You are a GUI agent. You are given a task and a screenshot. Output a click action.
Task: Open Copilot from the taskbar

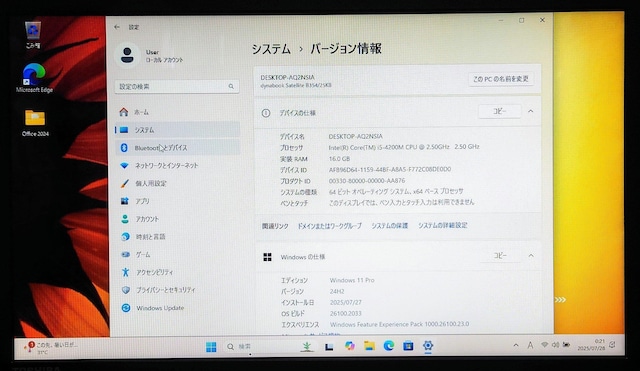tap(349, 346)
